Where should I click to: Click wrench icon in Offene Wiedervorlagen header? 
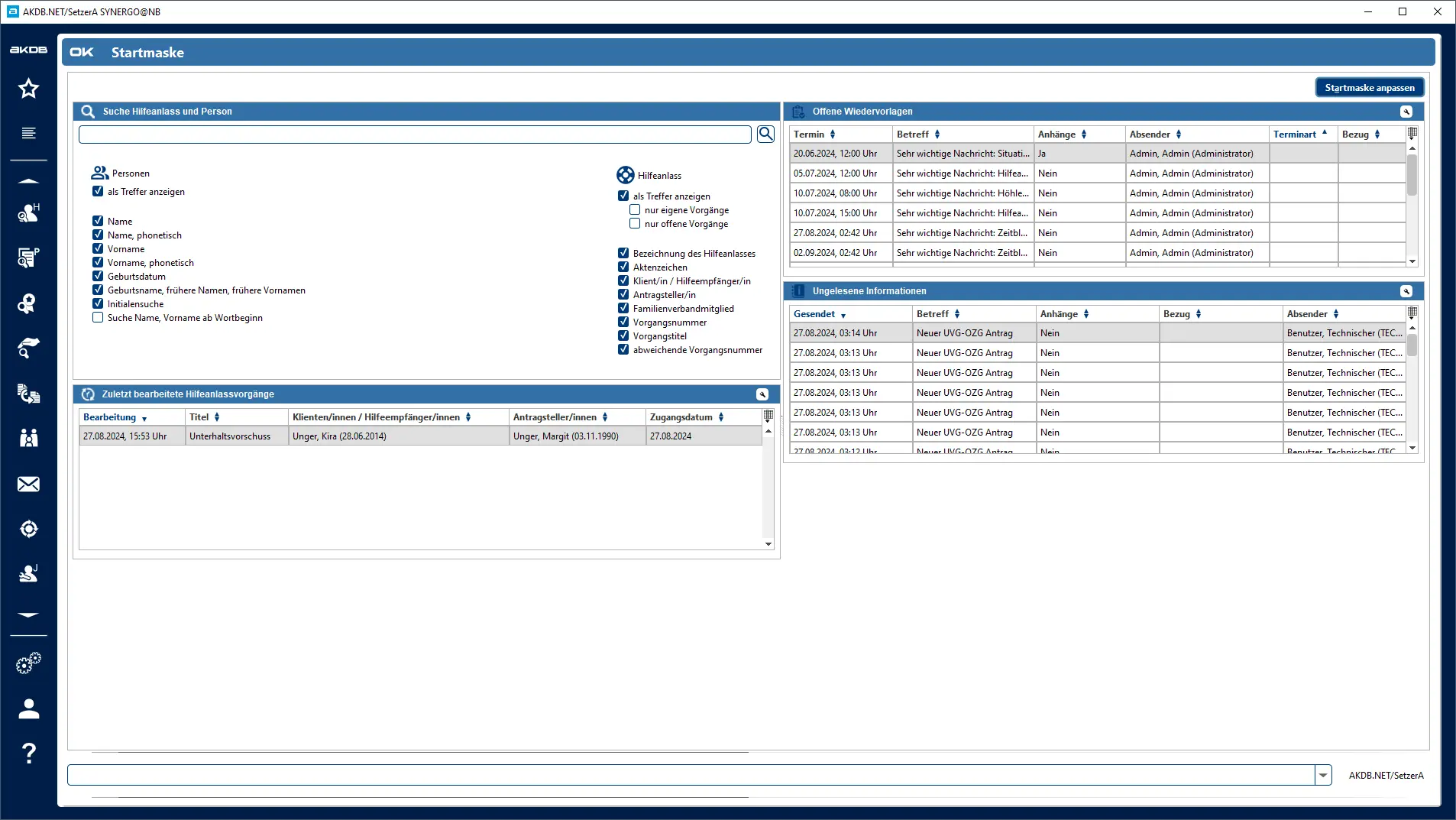tap(1406, 112)
